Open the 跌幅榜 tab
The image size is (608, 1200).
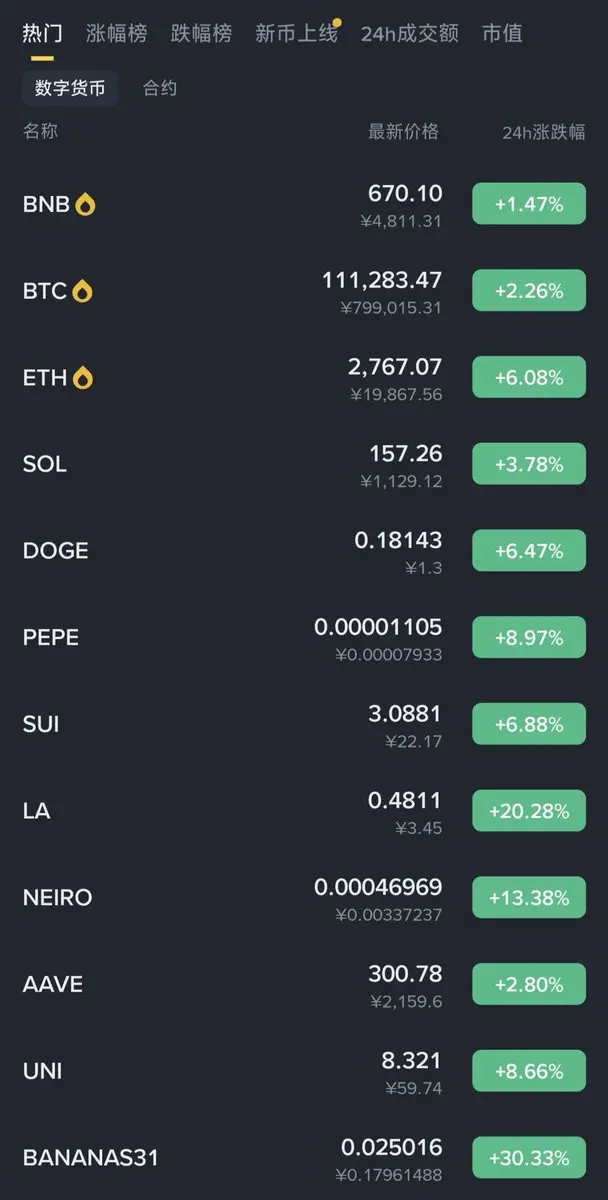coord(201,33)
